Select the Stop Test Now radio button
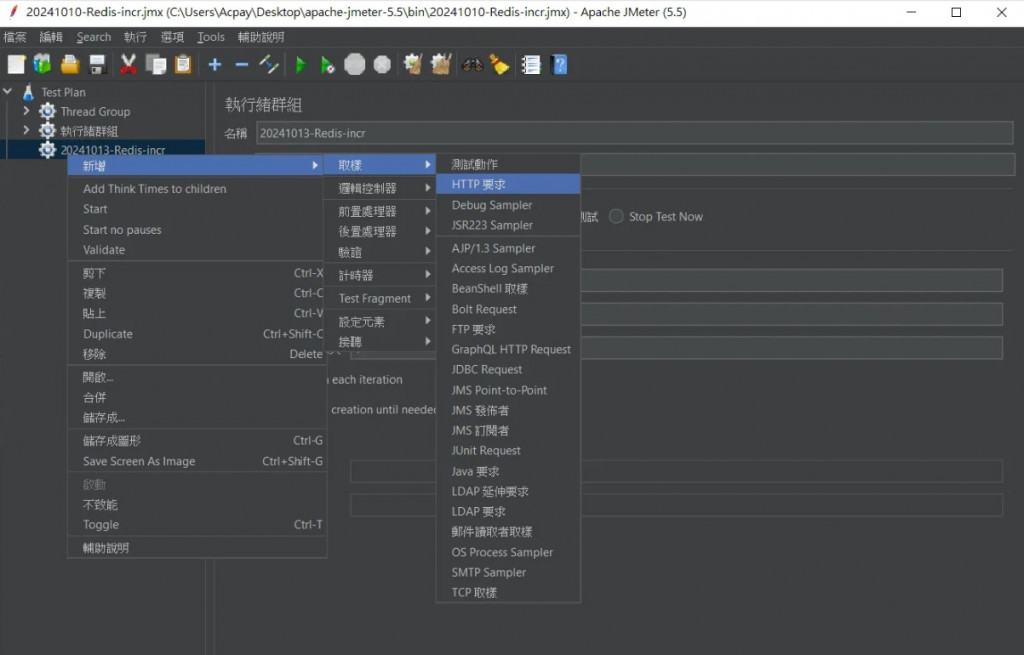The width and height of the screenshot is (1024, 655). (616, 216)
